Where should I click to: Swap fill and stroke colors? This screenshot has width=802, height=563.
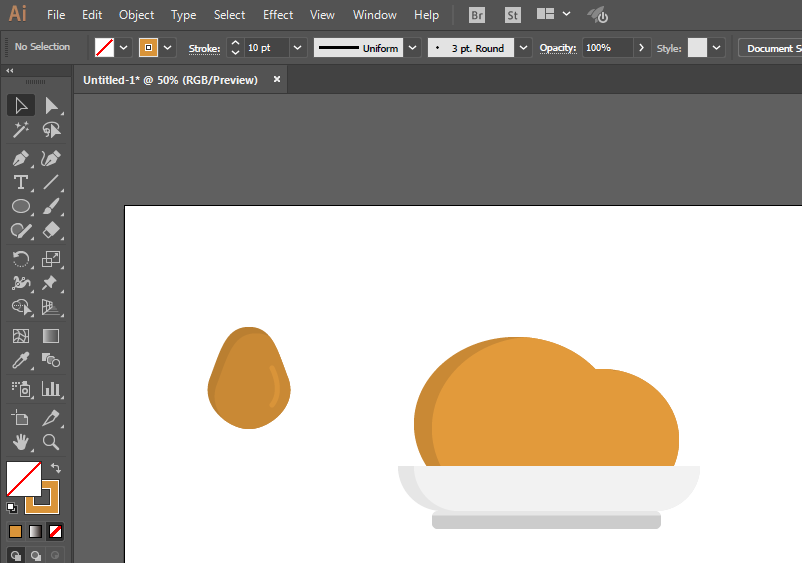(x=56, y=467)
